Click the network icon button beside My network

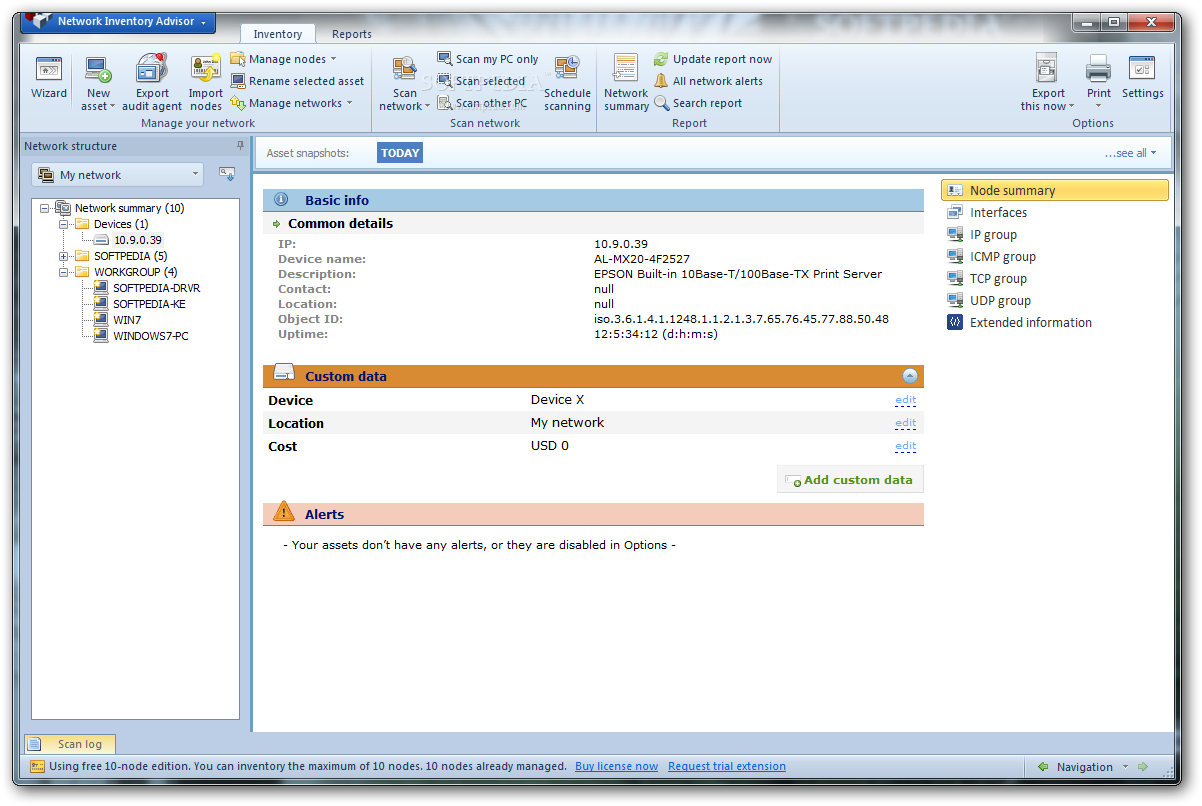(x=227, y=174)
